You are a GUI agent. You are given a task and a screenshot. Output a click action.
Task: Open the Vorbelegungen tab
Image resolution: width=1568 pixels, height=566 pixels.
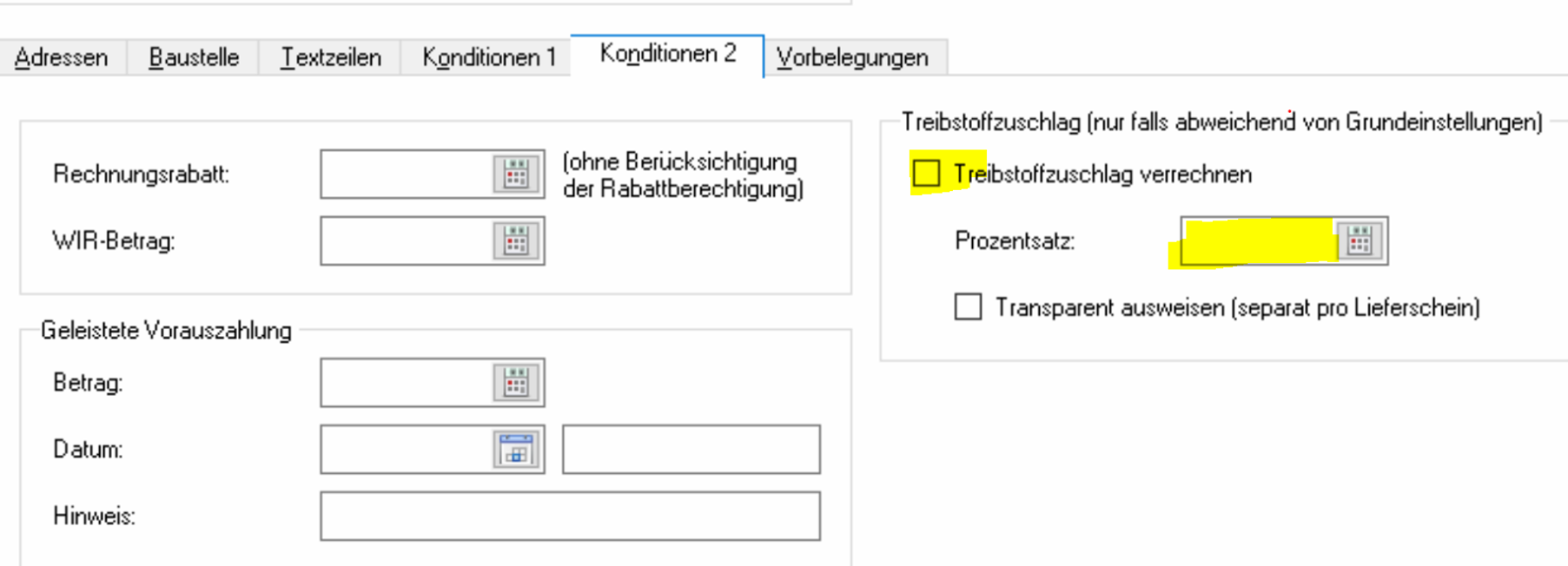tap(852, 57)
